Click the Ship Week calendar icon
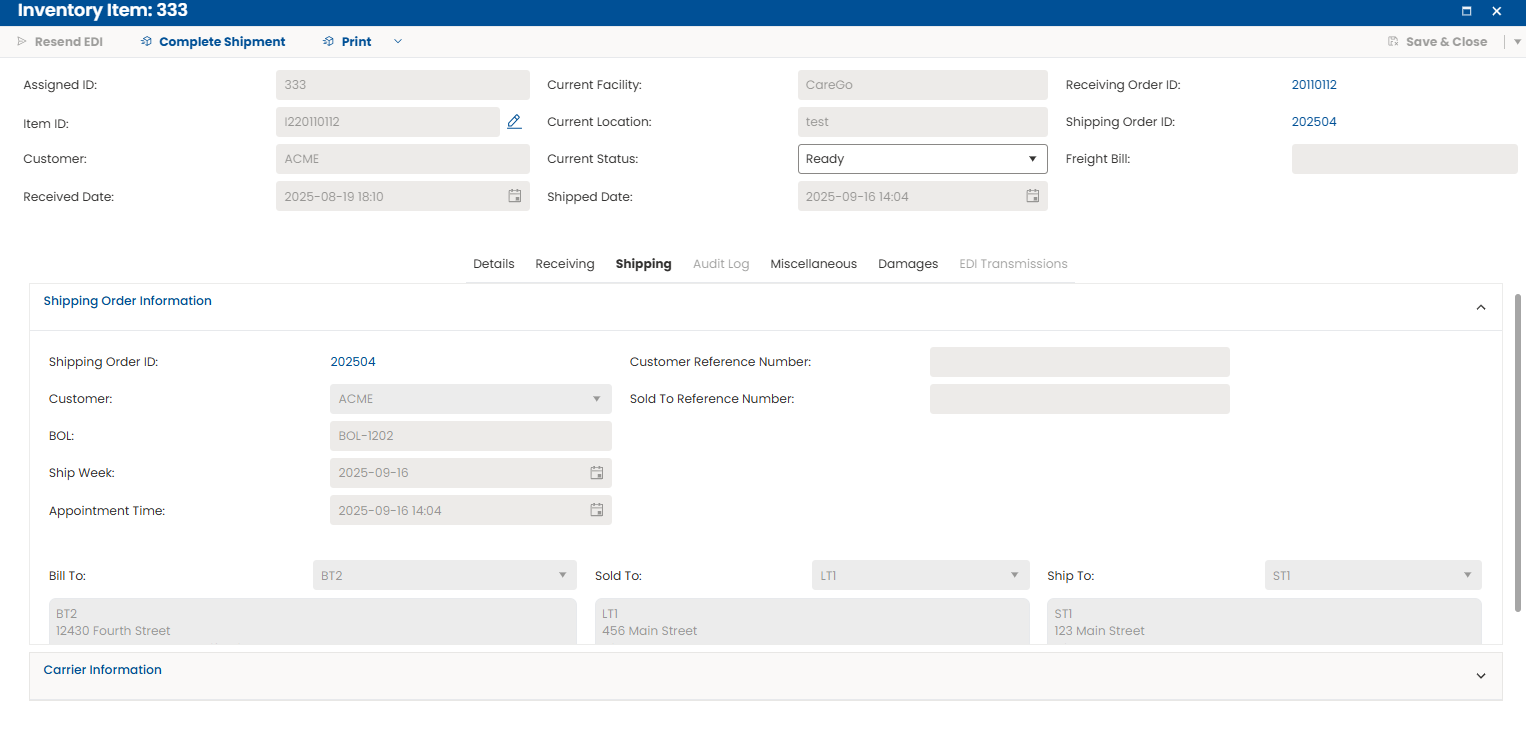The width and height of the screenshot is (1526, 750). pos(597,473)
